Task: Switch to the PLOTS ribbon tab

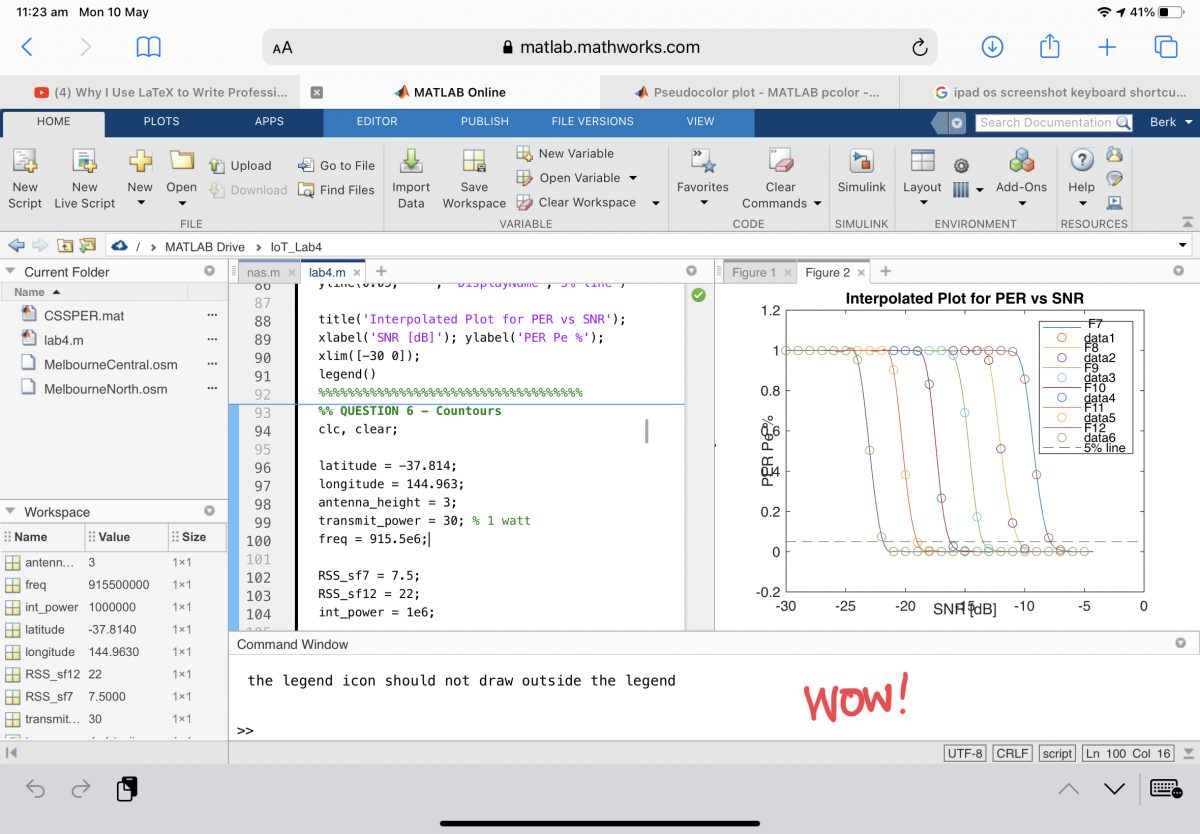Action: tap(160, 120)
